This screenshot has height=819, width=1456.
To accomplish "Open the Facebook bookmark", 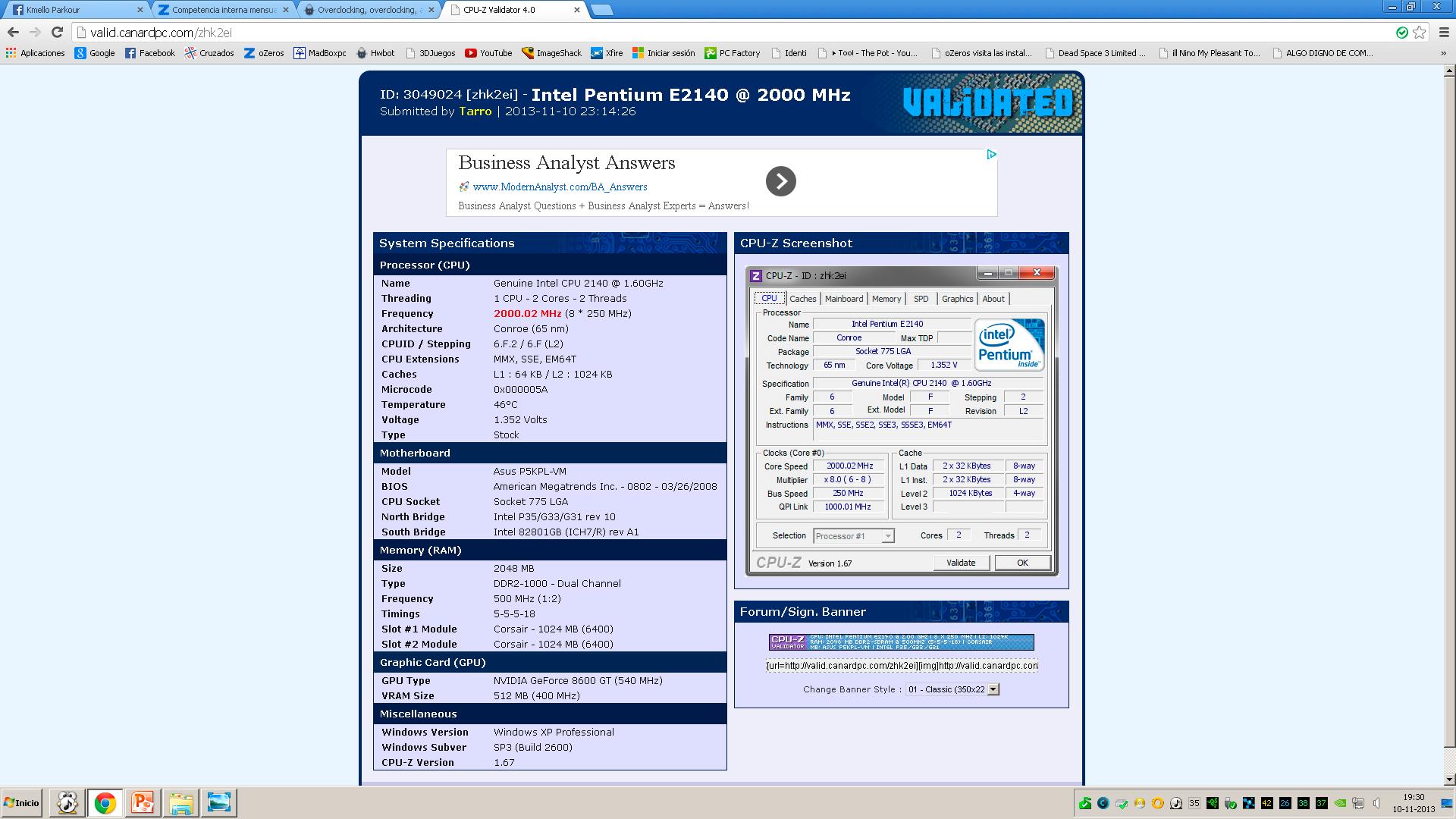I will point(150,53).
